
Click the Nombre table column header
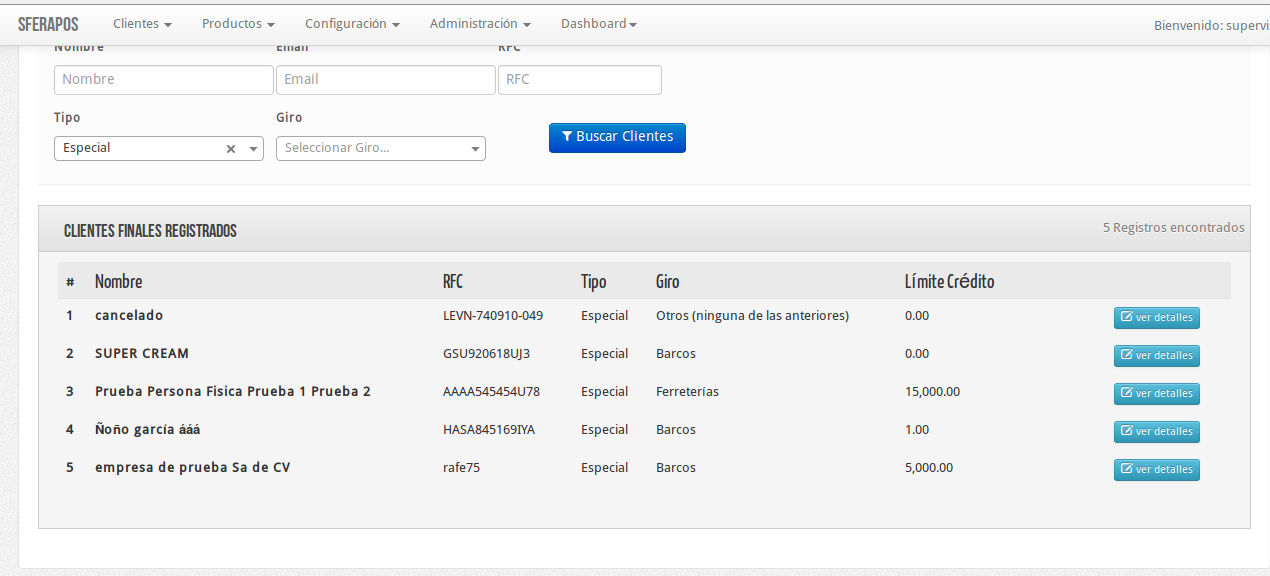coord(118,282)
